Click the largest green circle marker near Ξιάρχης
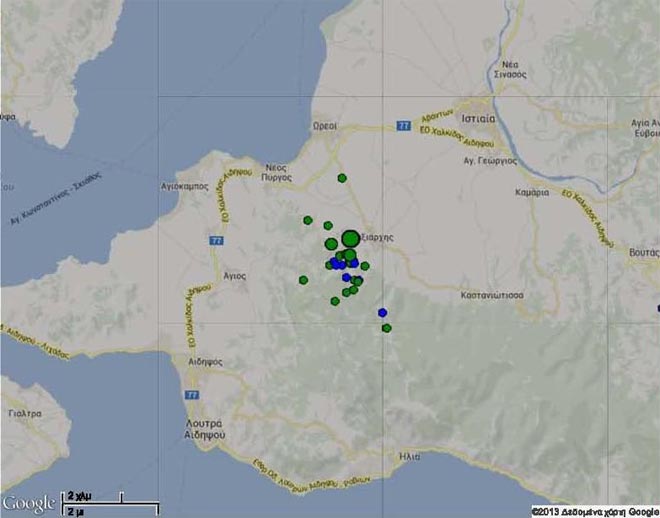 [350, 238]
